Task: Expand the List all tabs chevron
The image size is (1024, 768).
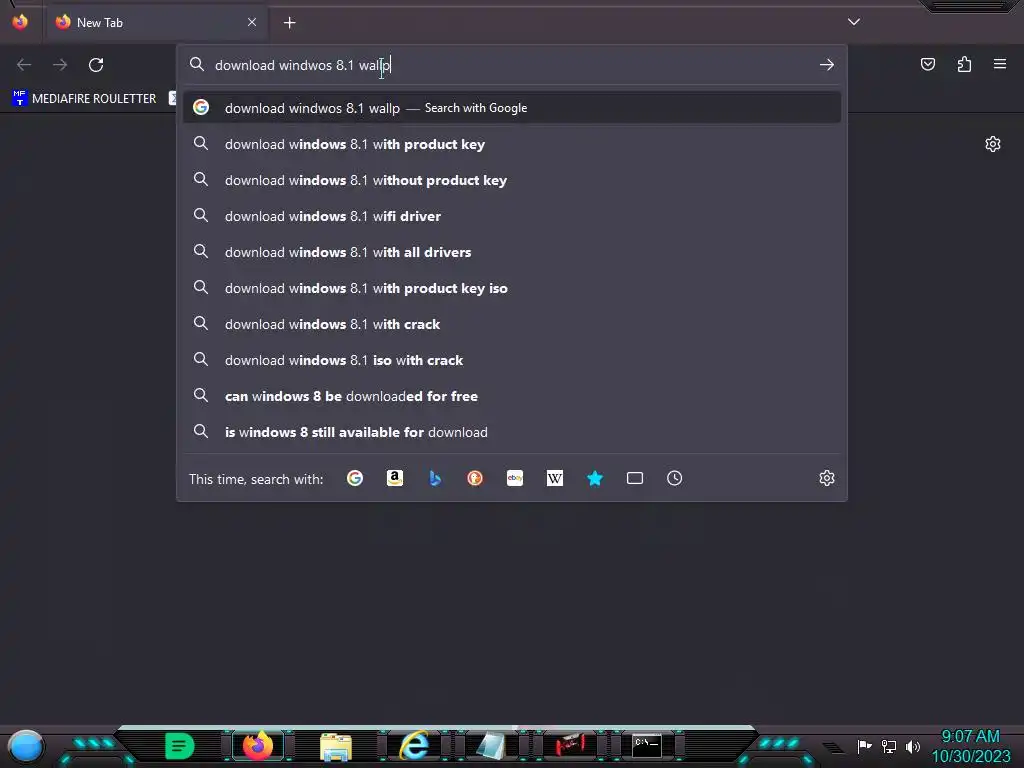Action: 854,22
